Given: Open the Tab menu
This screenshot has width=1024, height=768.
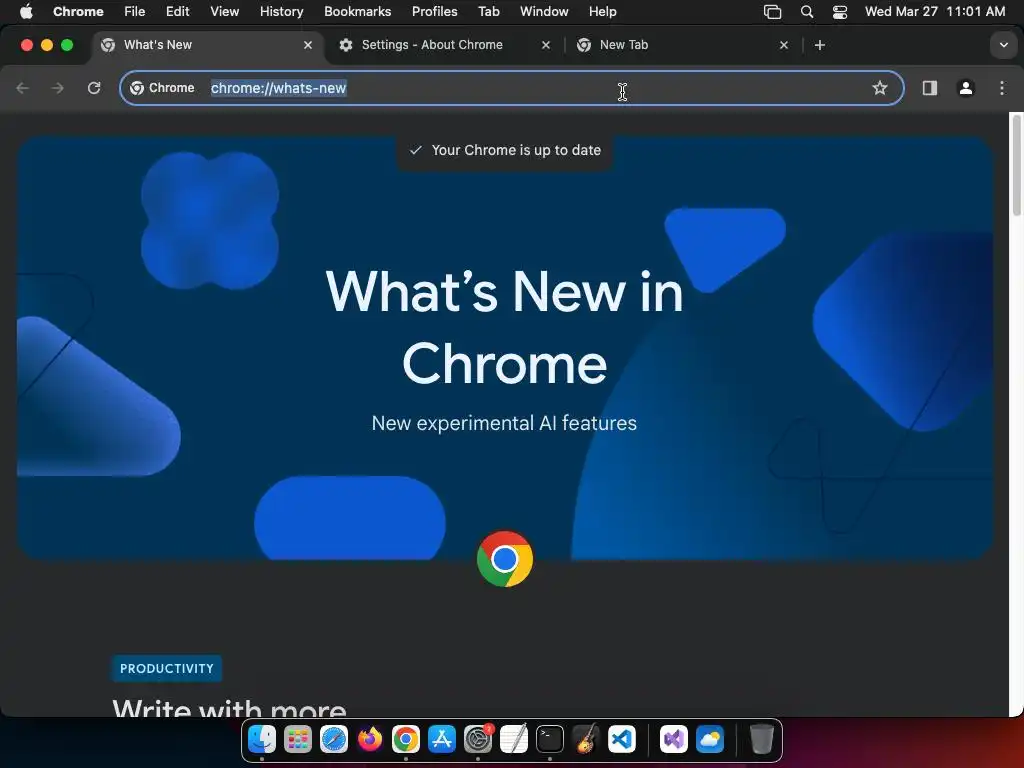Looking at the screenshot, I should click(488, 12).
